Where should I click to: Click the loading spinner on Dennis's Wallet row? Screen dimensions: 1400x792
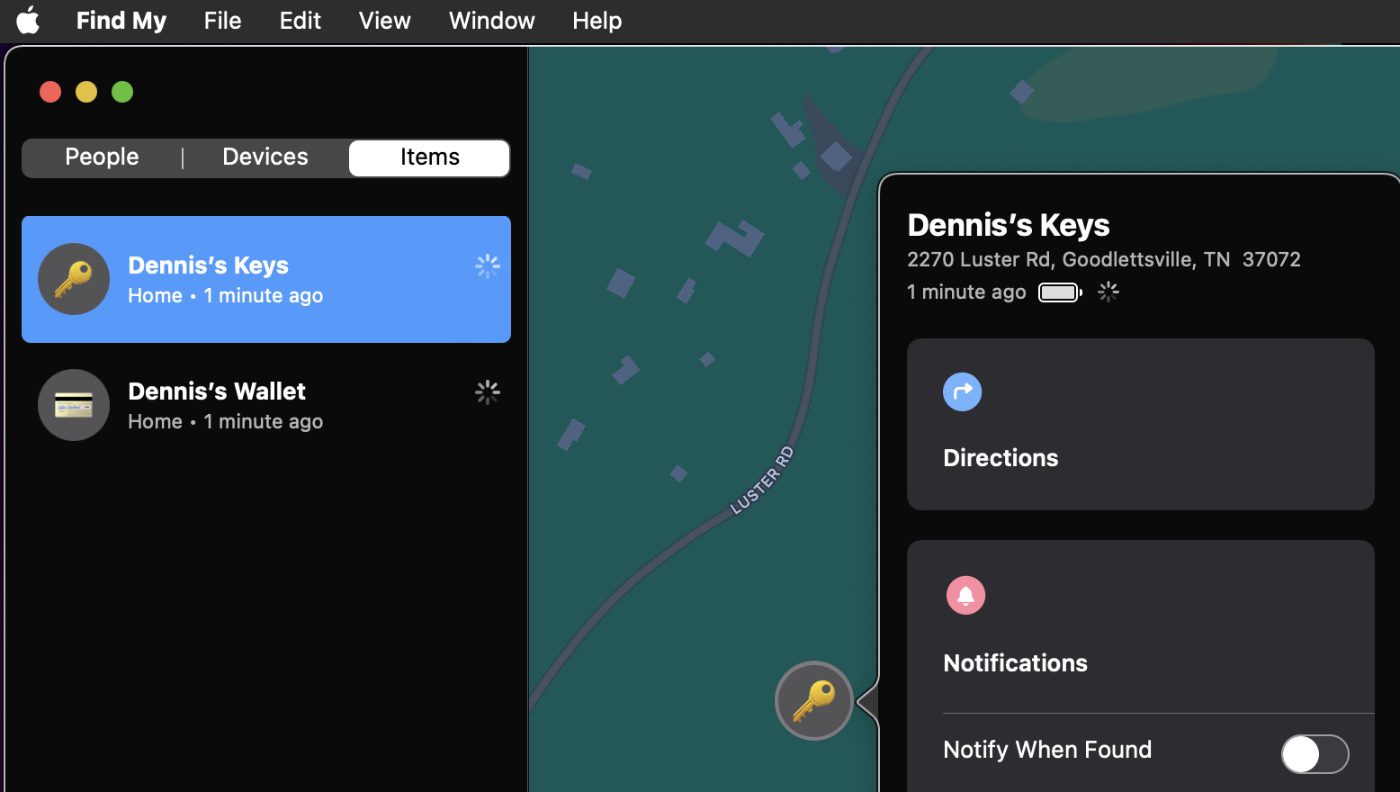[487, 392]
